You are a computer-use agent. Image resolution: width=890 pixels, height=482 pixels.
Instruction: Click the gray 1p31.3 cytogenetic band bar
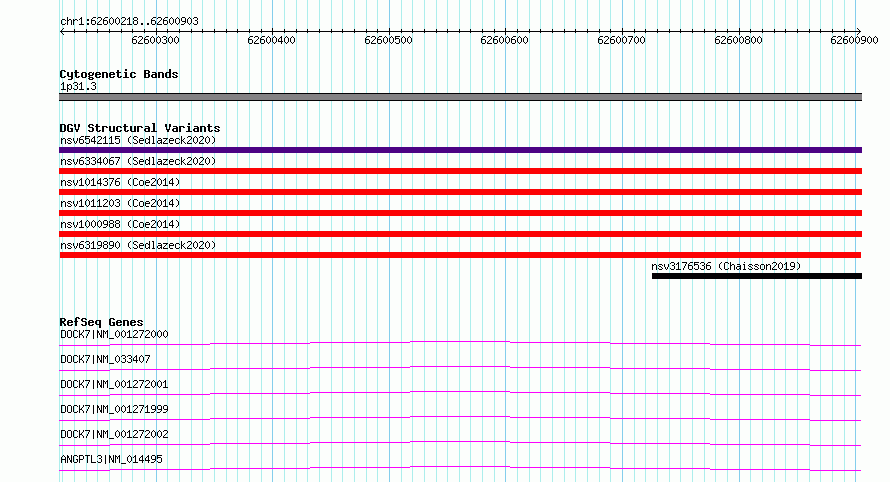click(x=460, y=97)
